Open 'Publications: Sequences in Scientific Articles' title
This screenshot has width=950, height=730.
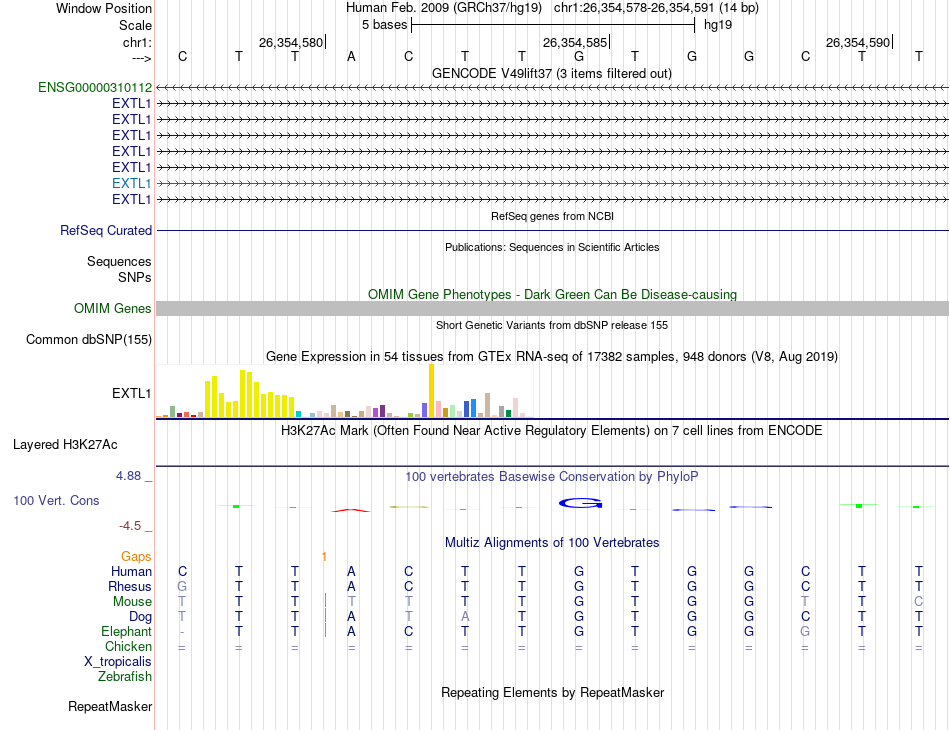(552, 247)
